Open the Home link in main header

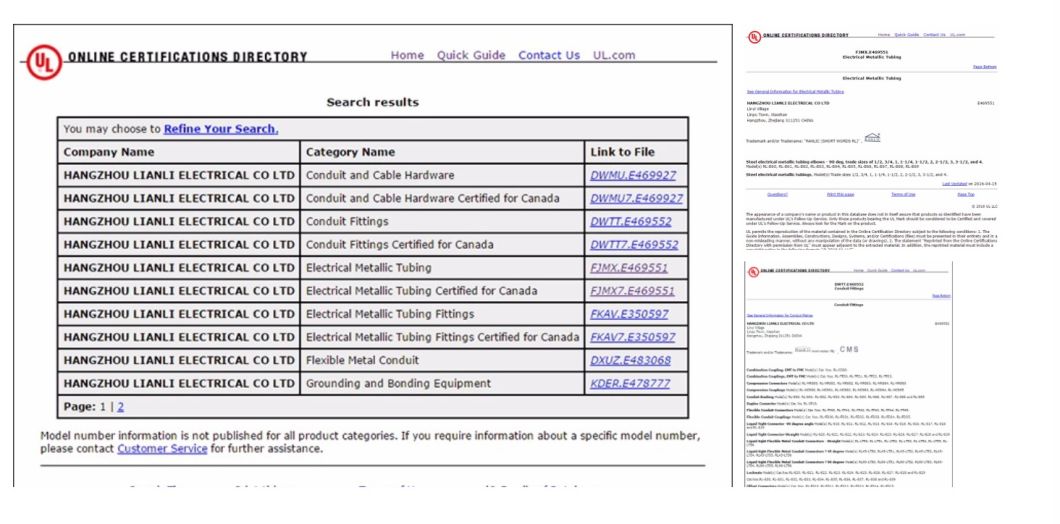[x=407, y=56]
